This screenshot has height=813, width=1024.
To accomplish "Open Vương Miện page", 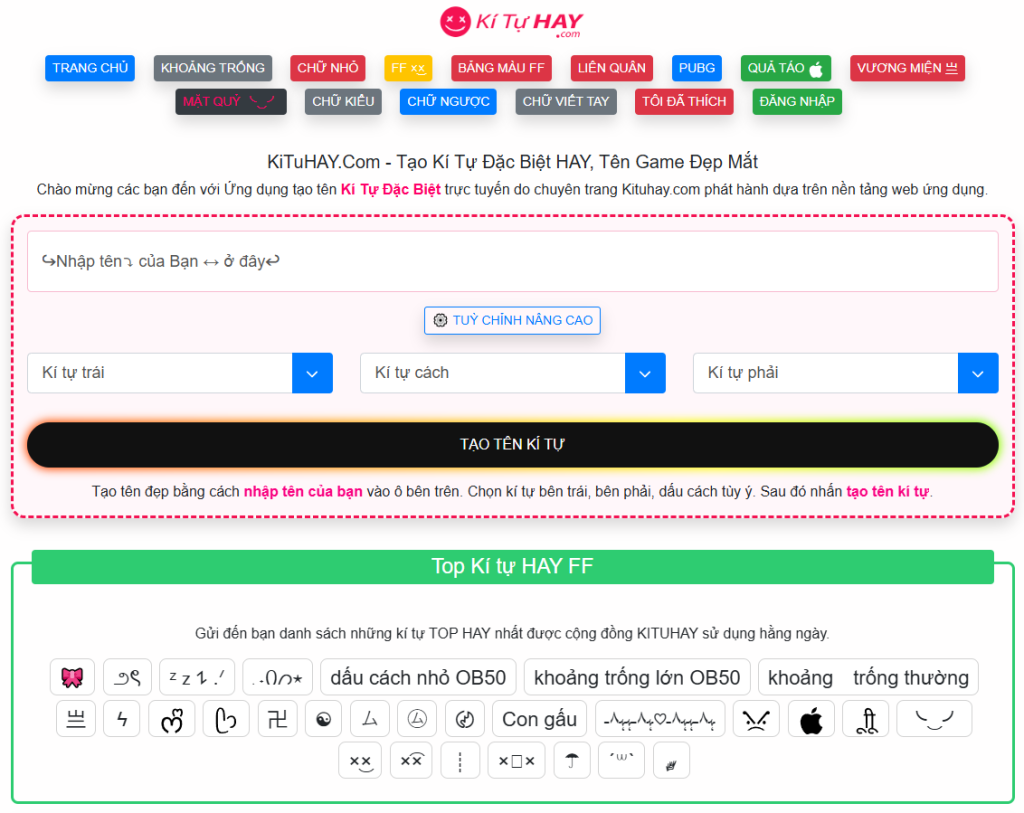I will click(907, 68).
